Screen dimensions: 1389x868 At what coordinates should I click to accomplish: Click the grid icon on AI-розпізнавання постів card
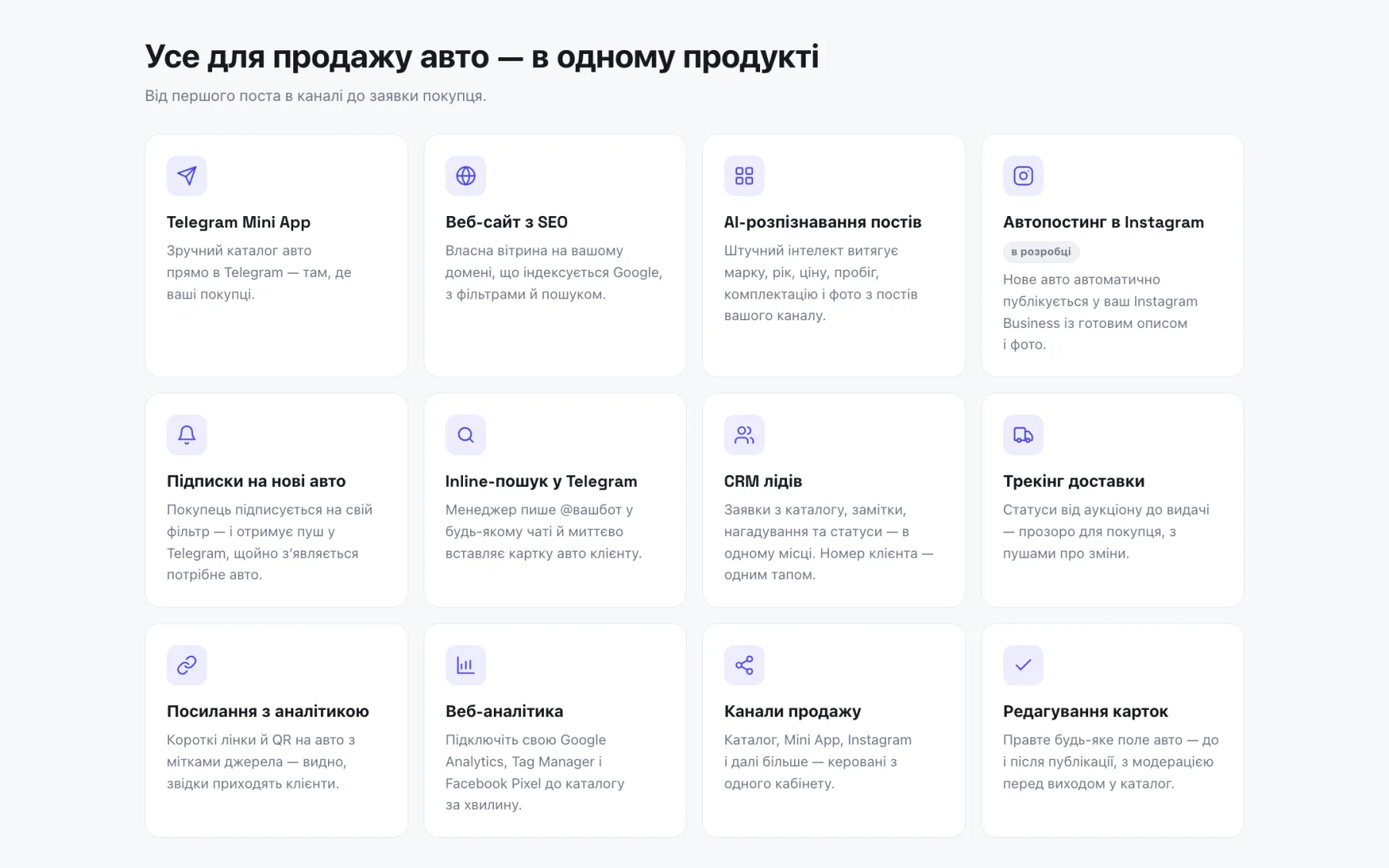coord(744,176)
